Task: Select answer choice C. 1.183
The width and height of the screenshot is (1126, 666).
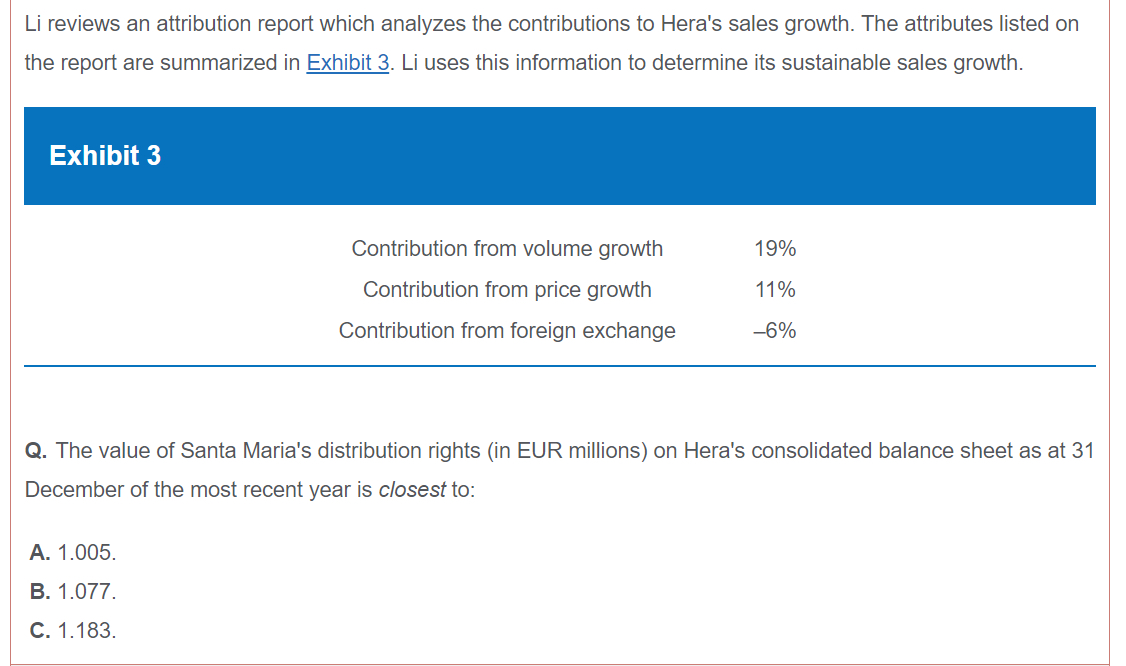Action: pos(73,630)
